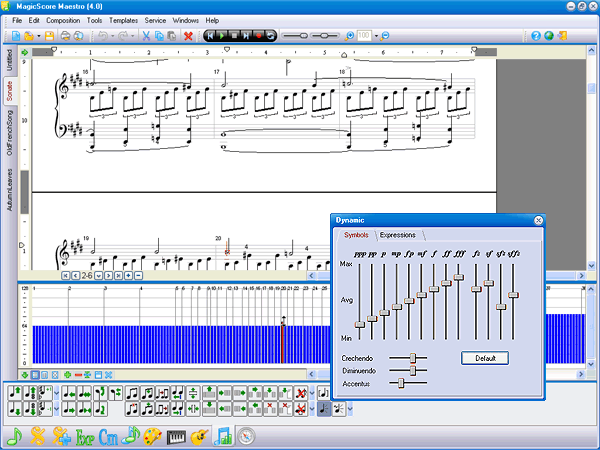This screenshot has width=600, height=450.
Task: Open the Templates menu
Action: pos(123,21)
